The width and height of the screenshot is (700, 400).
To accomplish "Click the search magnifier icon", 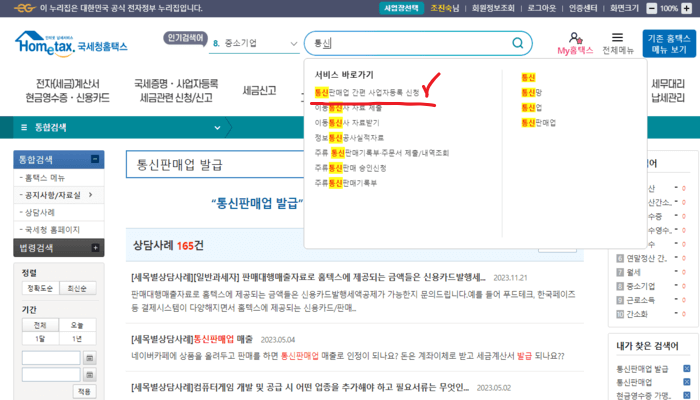I will point(517,43).
